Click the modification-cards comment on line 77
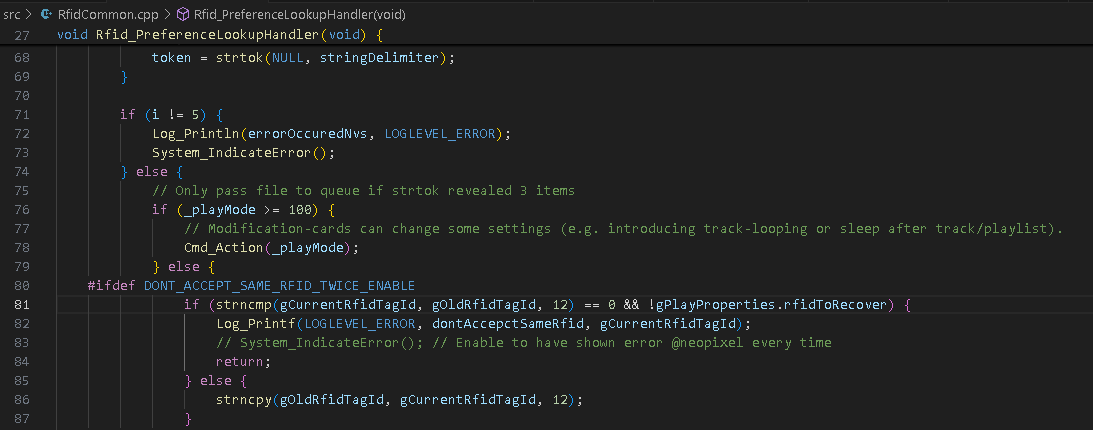The height and width of the screenshot is (430, 1093). (623, 229)
